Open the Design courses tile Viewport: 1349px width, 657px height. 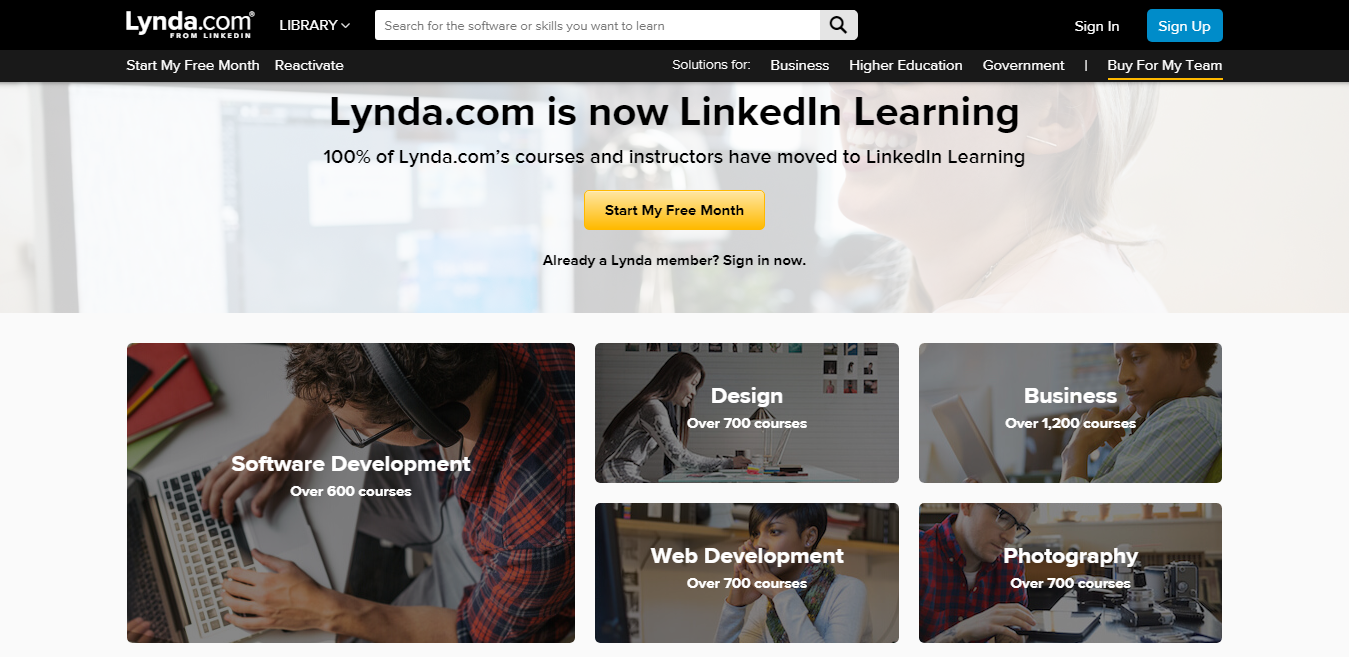click(x=747, y=413)
